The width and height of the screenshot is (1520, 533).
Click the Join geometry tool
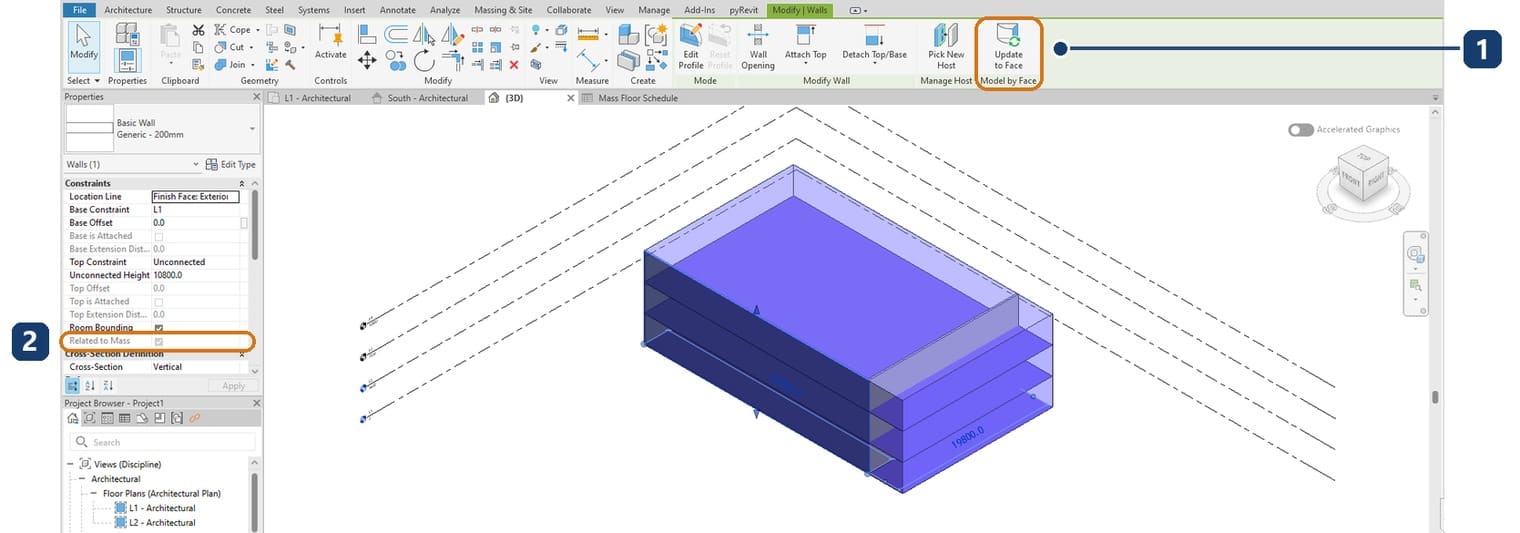pos(230,64)
